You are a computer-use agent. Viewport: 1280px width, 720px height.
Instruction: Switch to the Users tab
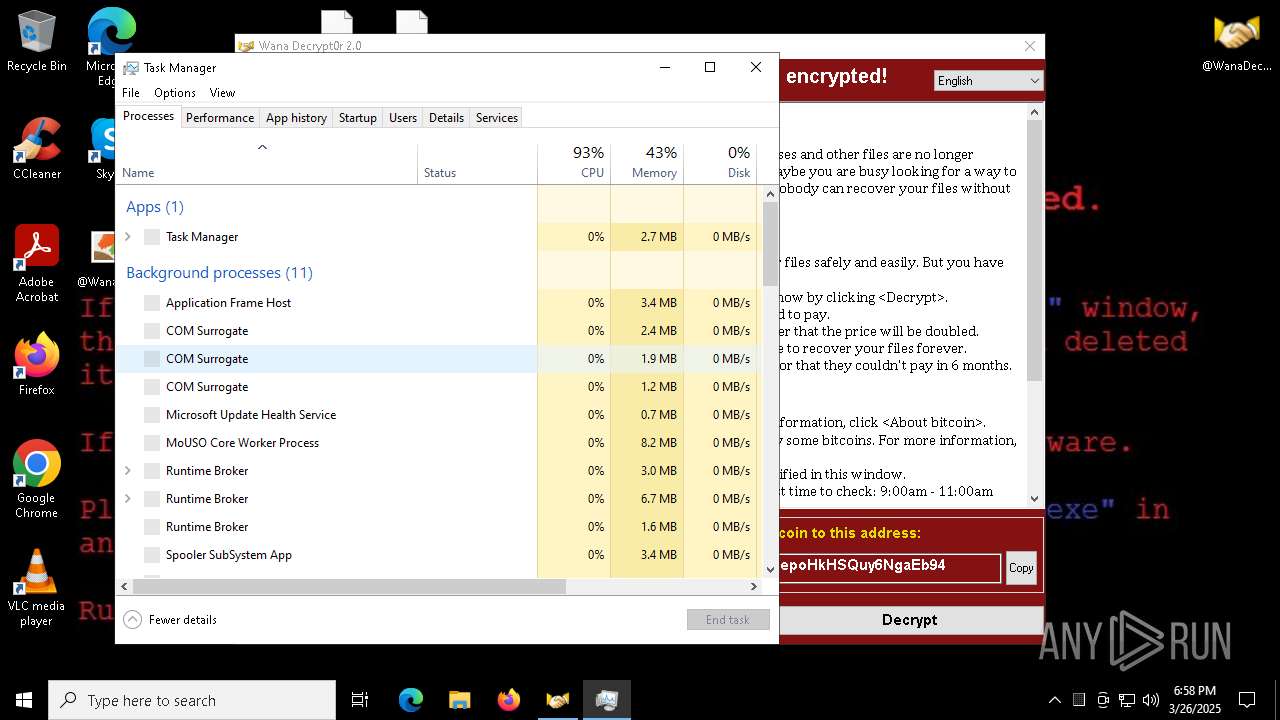click(x=403, y=118)
